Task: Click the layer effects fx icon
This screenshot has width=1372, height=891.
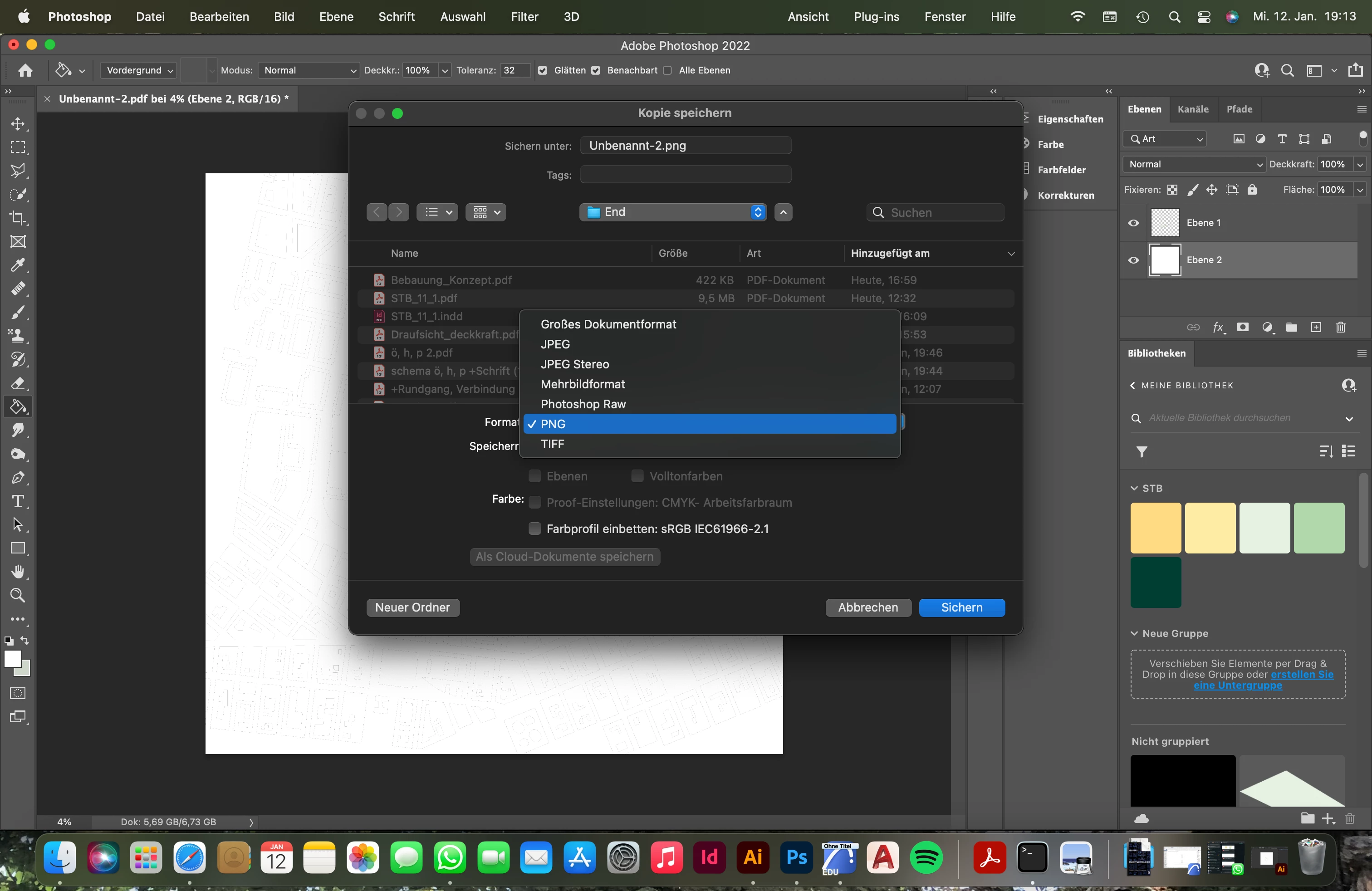Action: click(1218, 328)
